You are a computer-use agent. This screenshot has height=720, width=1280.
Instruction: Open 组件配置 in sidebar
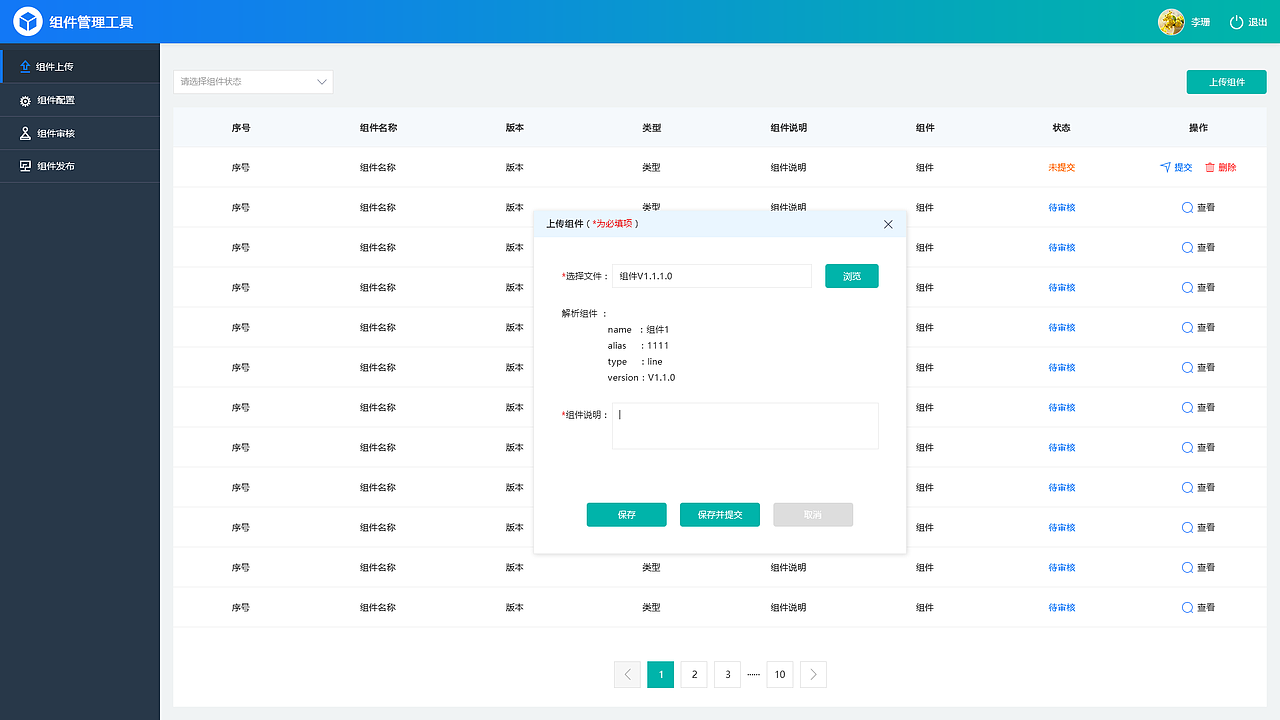(80, 100)
